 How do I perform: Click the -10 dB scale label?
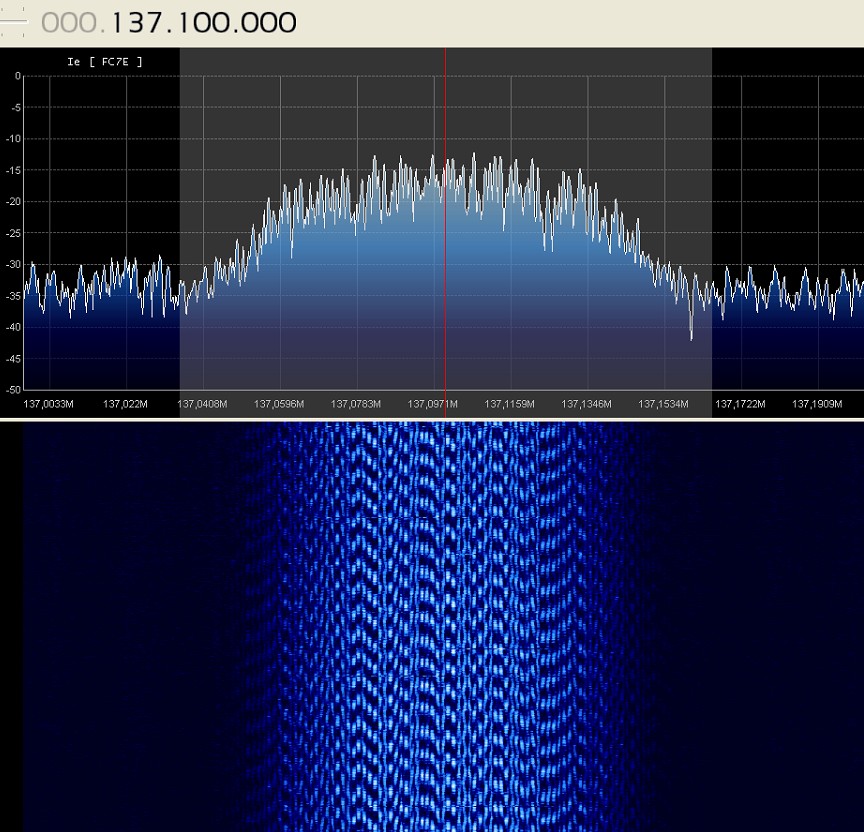click(13, 139)
